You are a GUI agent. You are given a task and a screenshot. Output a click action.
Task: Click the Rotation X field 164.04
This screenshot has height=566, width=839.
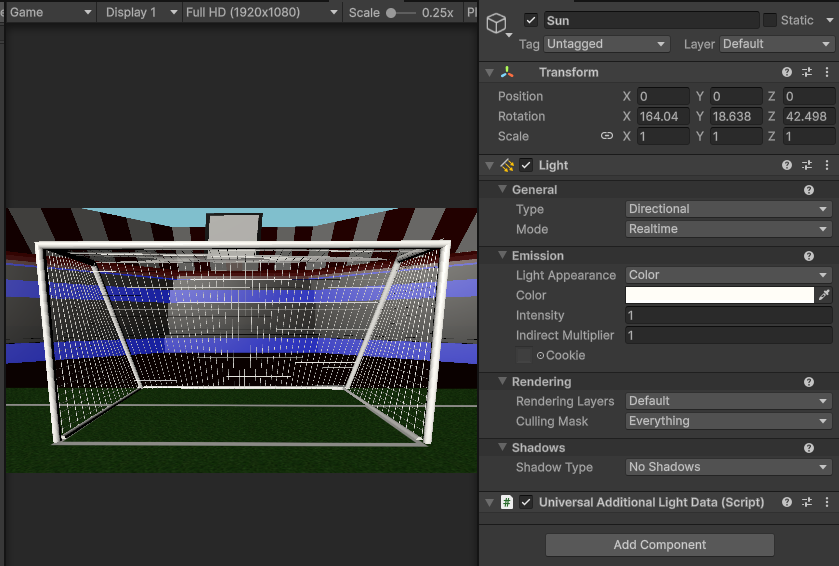(663, 116)
